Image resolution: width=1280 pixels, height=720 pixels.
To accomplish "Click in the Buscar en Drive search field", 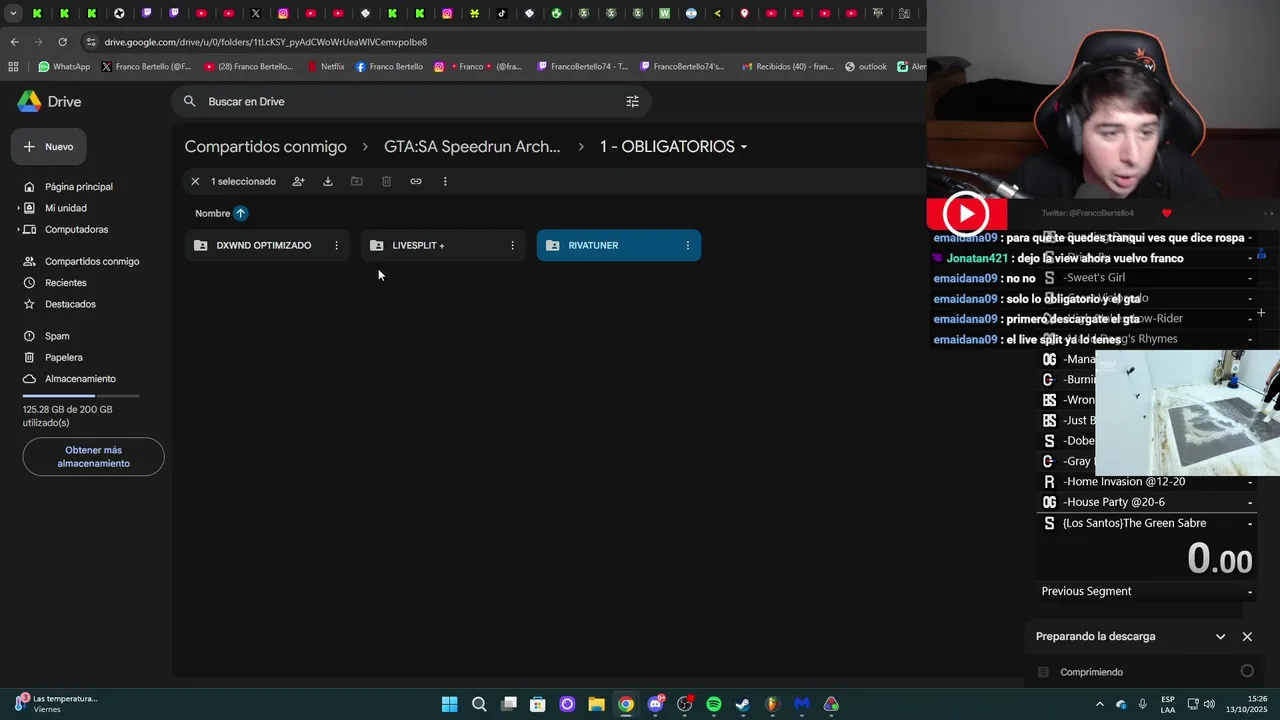I will click(410, 101).
